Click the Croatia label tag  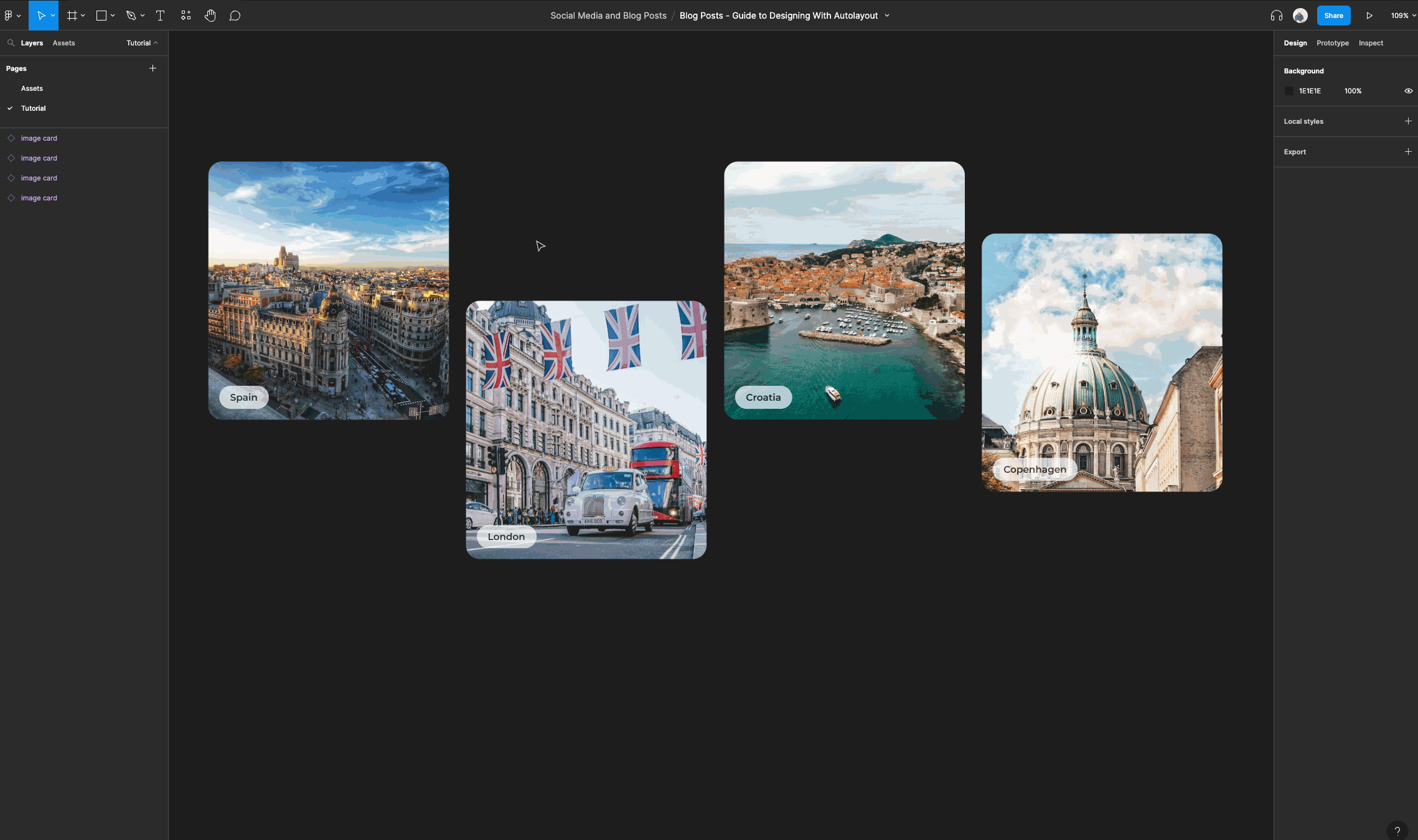point(763,398)
